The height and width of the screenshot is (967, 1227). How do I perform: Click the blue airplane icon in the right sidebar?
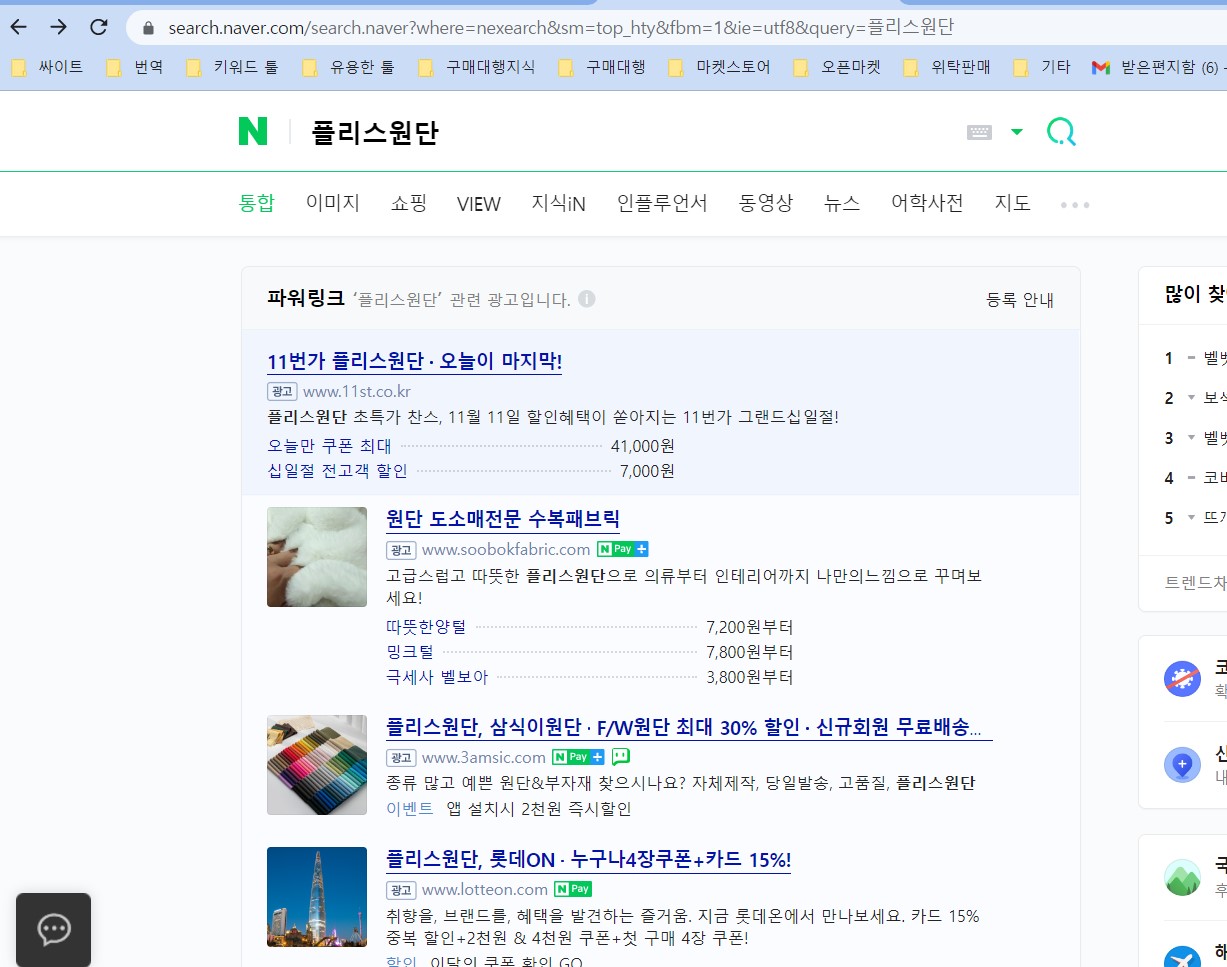click(1182, 958)
